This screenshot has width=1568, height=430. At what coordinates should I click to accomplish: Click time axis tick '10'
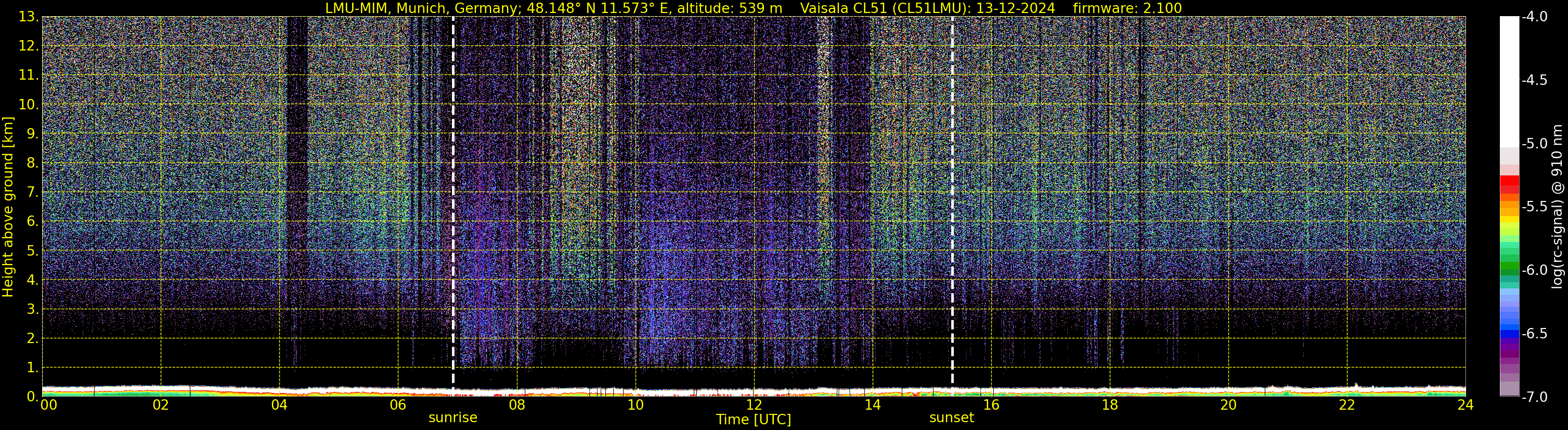(x=636, y=405)
